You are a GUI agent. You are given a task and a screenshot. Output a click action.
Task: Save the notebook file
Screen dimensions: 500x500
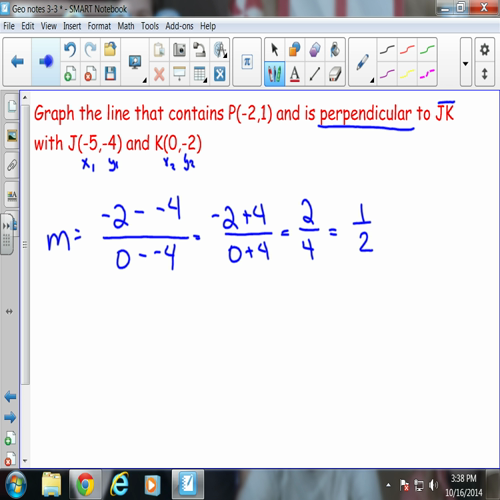coord(110,74)
